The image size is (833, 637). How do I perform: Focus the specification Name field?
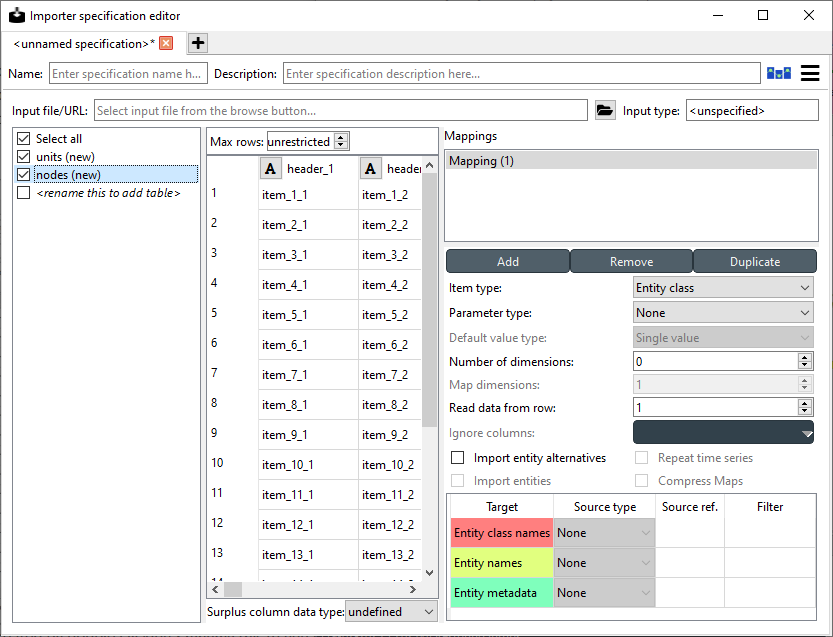coord(129,73)
